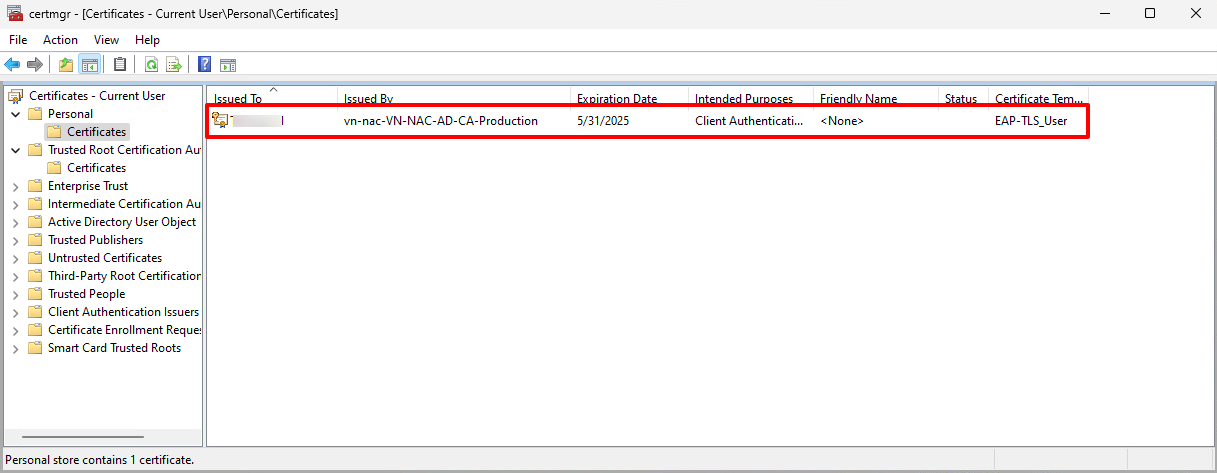Expand the Trusted Publishers node

[15, 240]
